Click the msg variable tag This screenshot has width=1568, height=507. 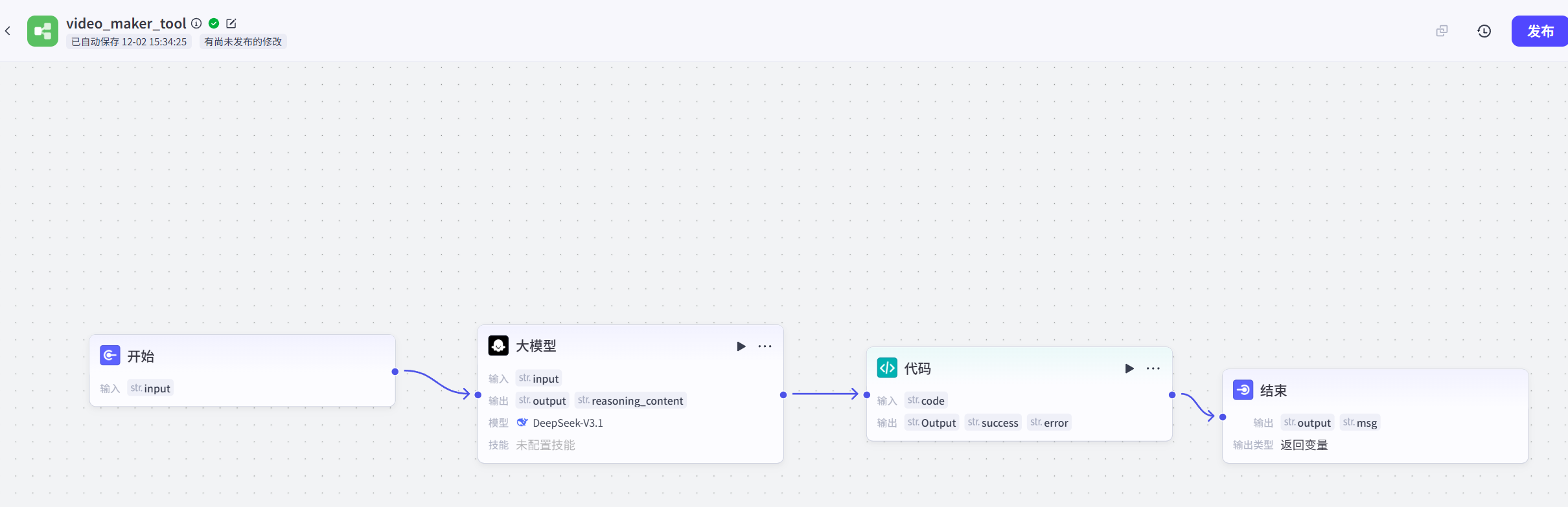tap(1360, 423)
